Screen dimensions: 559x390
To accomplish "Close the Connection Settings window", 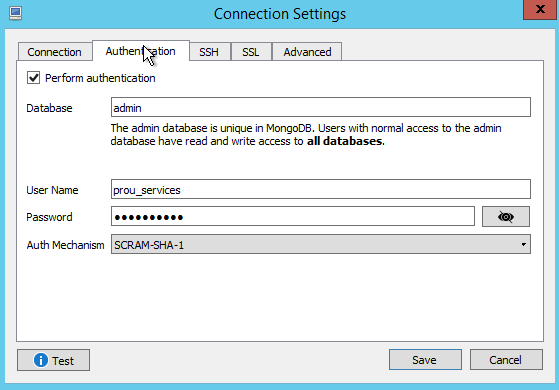I will pyautogui.click(x=540, y=9).
